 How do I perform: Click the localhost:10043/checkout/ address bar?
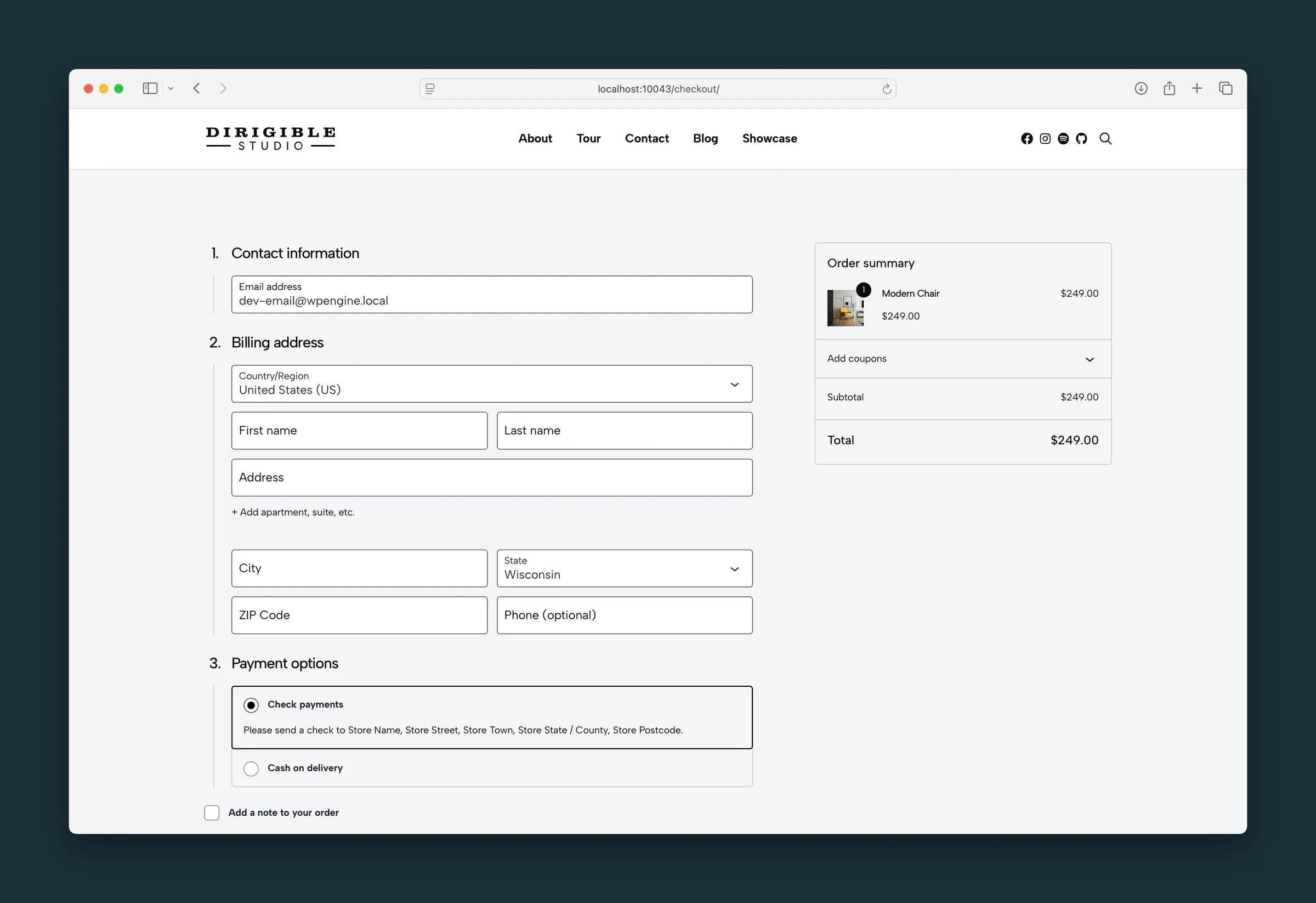pos(658,89)
